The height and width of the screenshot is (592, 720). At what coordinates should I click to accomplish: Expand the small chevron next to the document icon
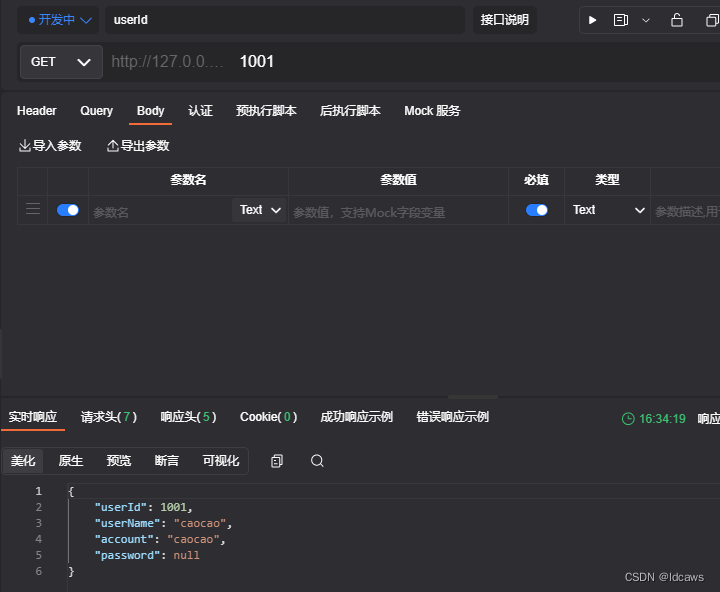click(646, 20)
